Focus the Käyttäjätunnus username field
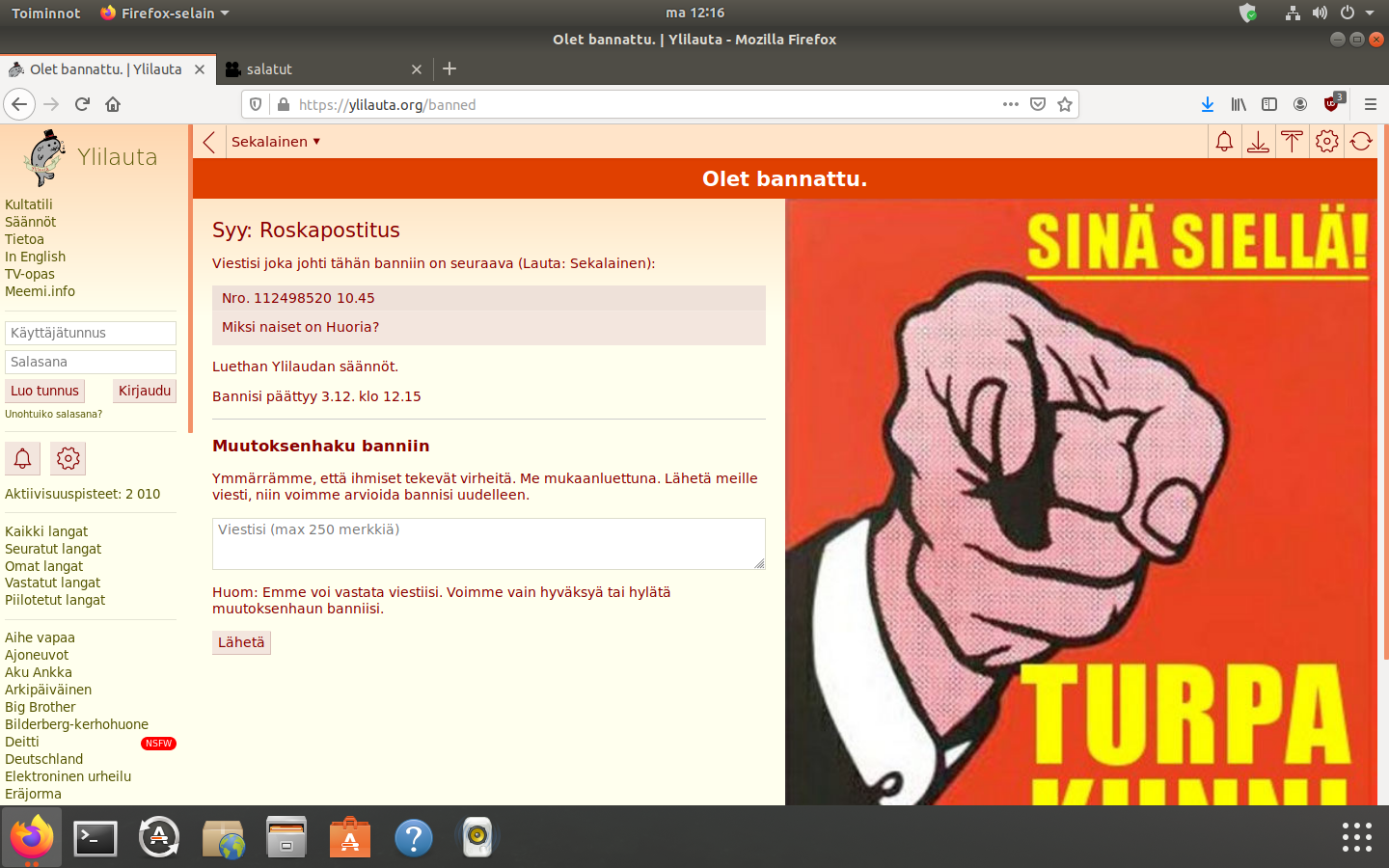This screenshot has width=1389, height=868. click(x=91, y=333)
